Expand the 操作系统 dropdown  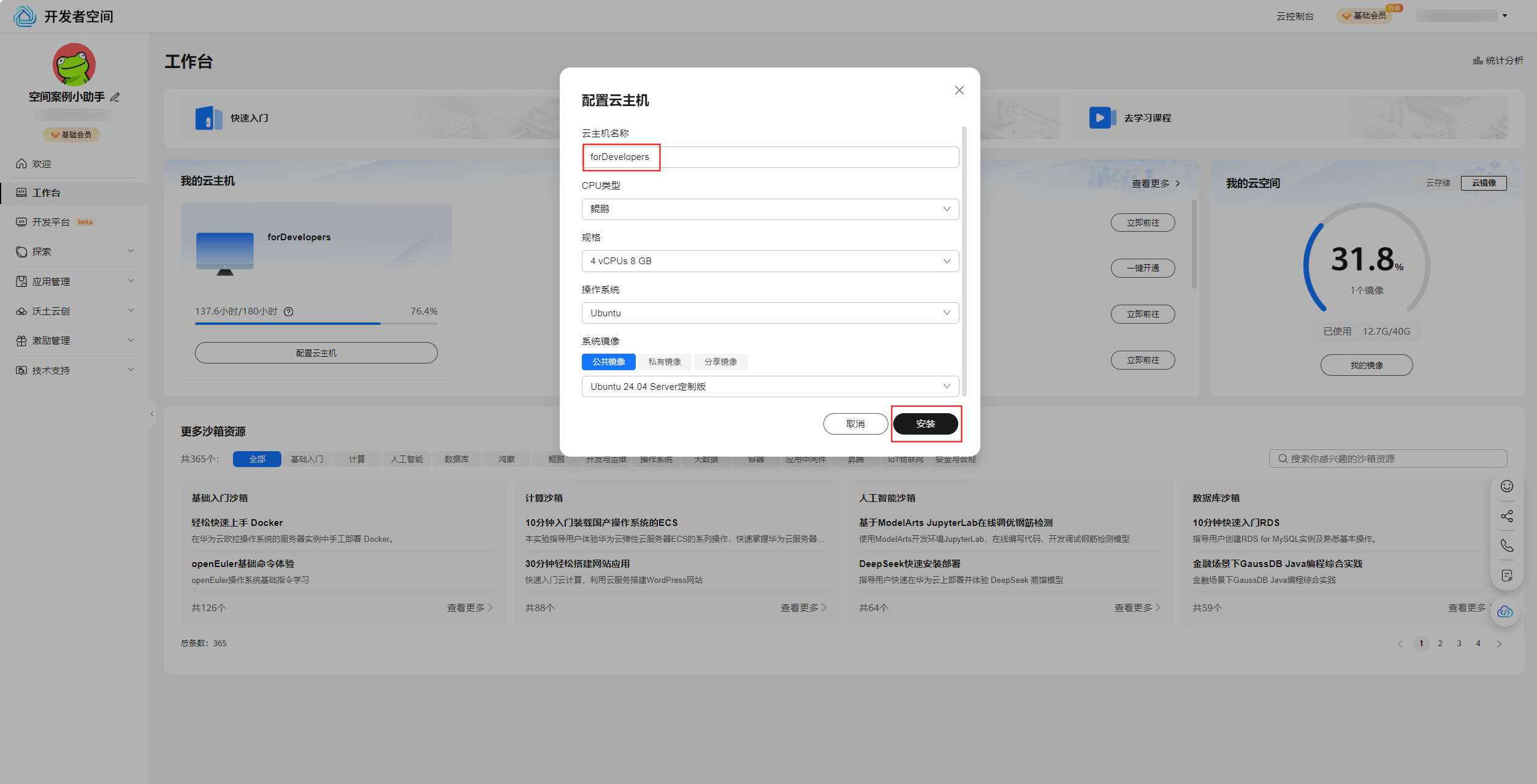tap(769, 313)
